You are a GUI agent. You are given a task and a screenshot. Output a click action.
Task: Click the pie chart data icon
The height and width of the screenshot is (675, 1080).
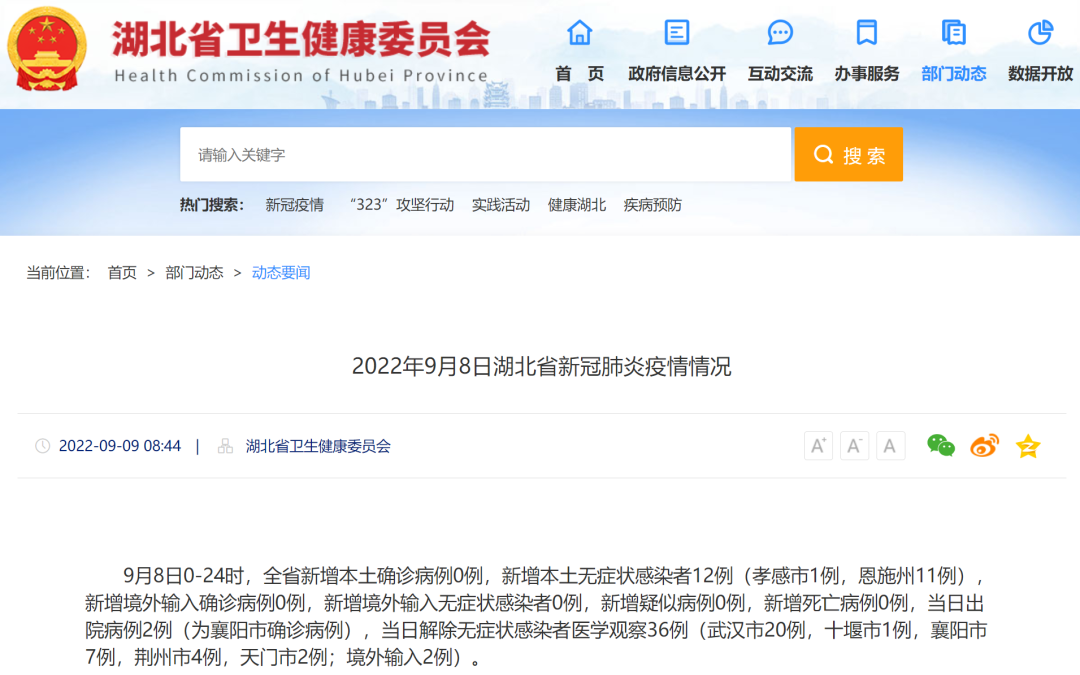pyautogui.click(x=1041, y=33)
